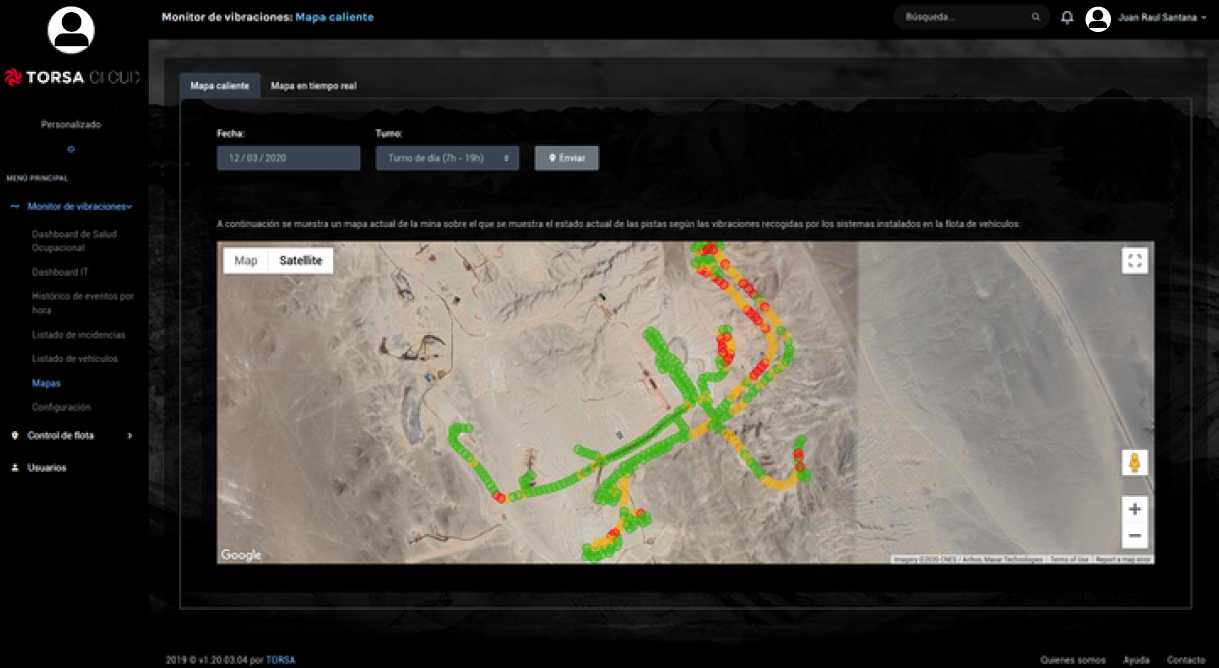Select the Mapa en tiempo real tab

[x=313, y=86]
